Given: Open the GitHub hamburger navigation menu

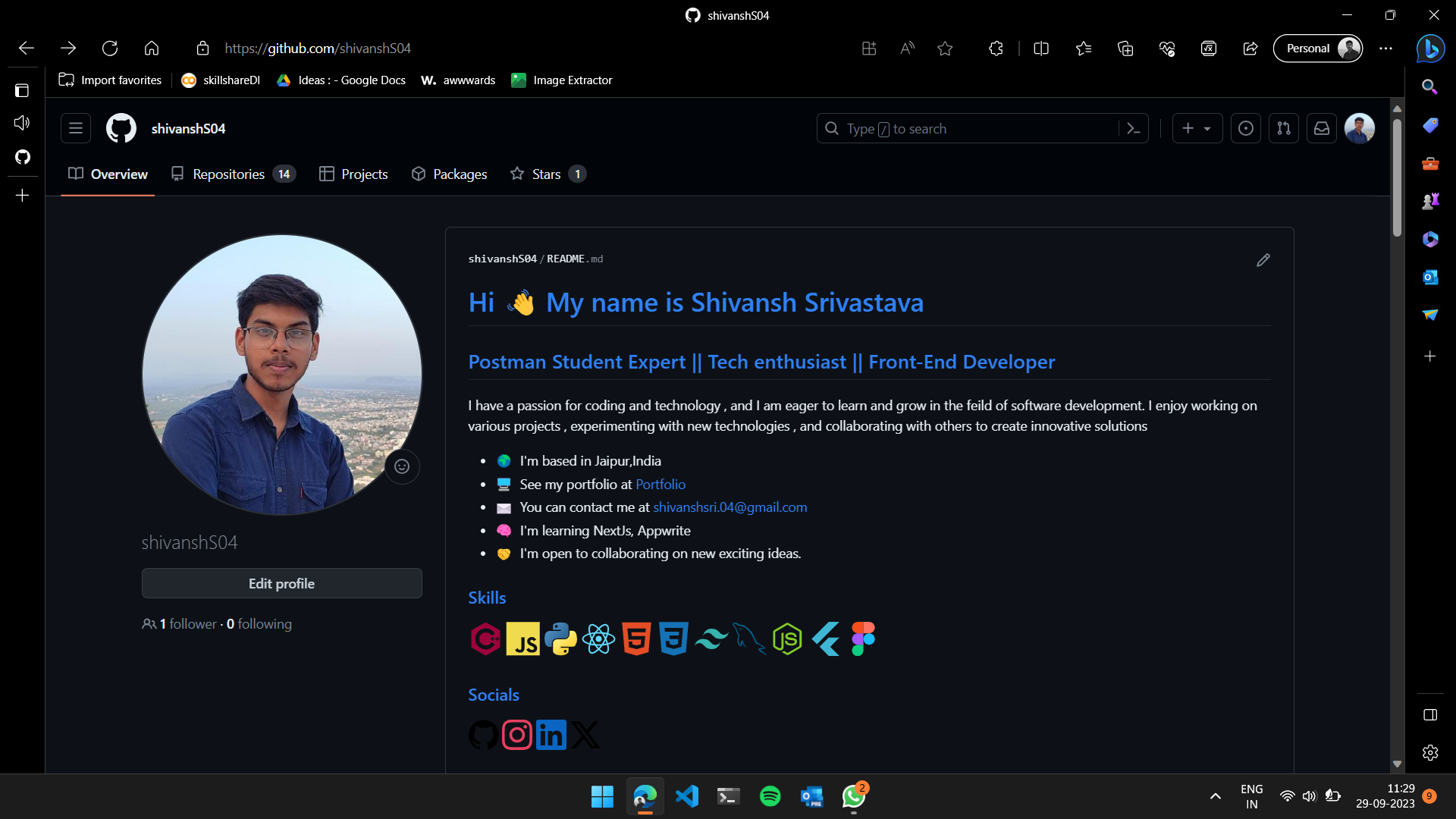Looking at the screenshot, I should (75, 127).
